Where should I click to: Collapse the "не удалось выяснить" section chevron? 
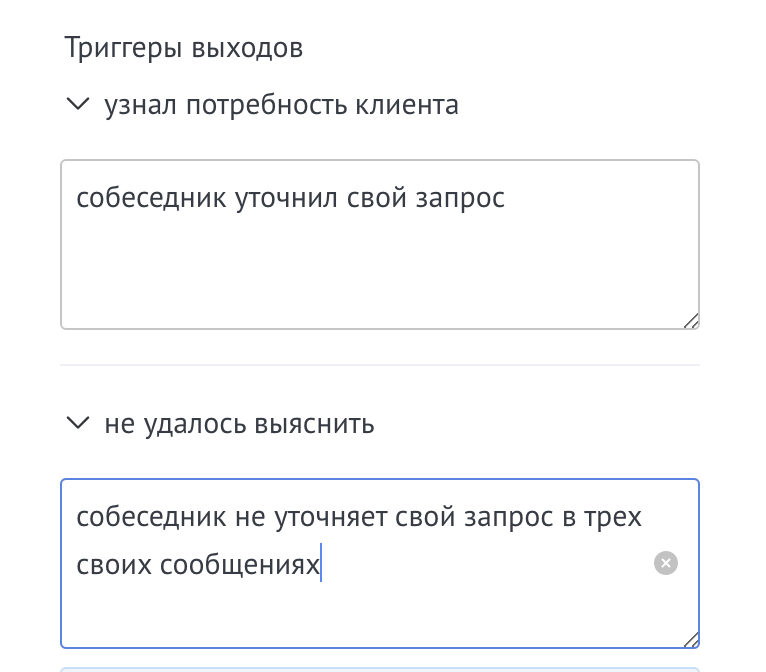pos(77,423)
